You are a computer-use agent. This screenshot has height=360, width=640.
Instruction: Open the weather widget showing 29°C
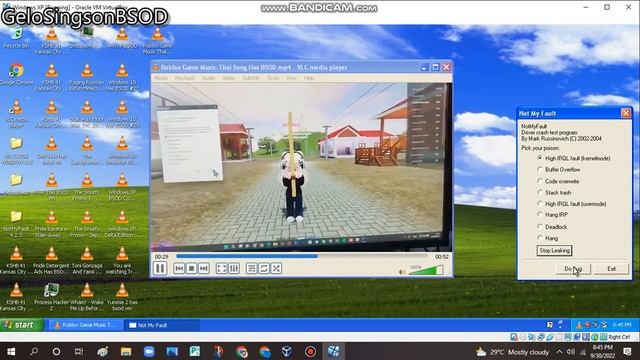[512, 352]
